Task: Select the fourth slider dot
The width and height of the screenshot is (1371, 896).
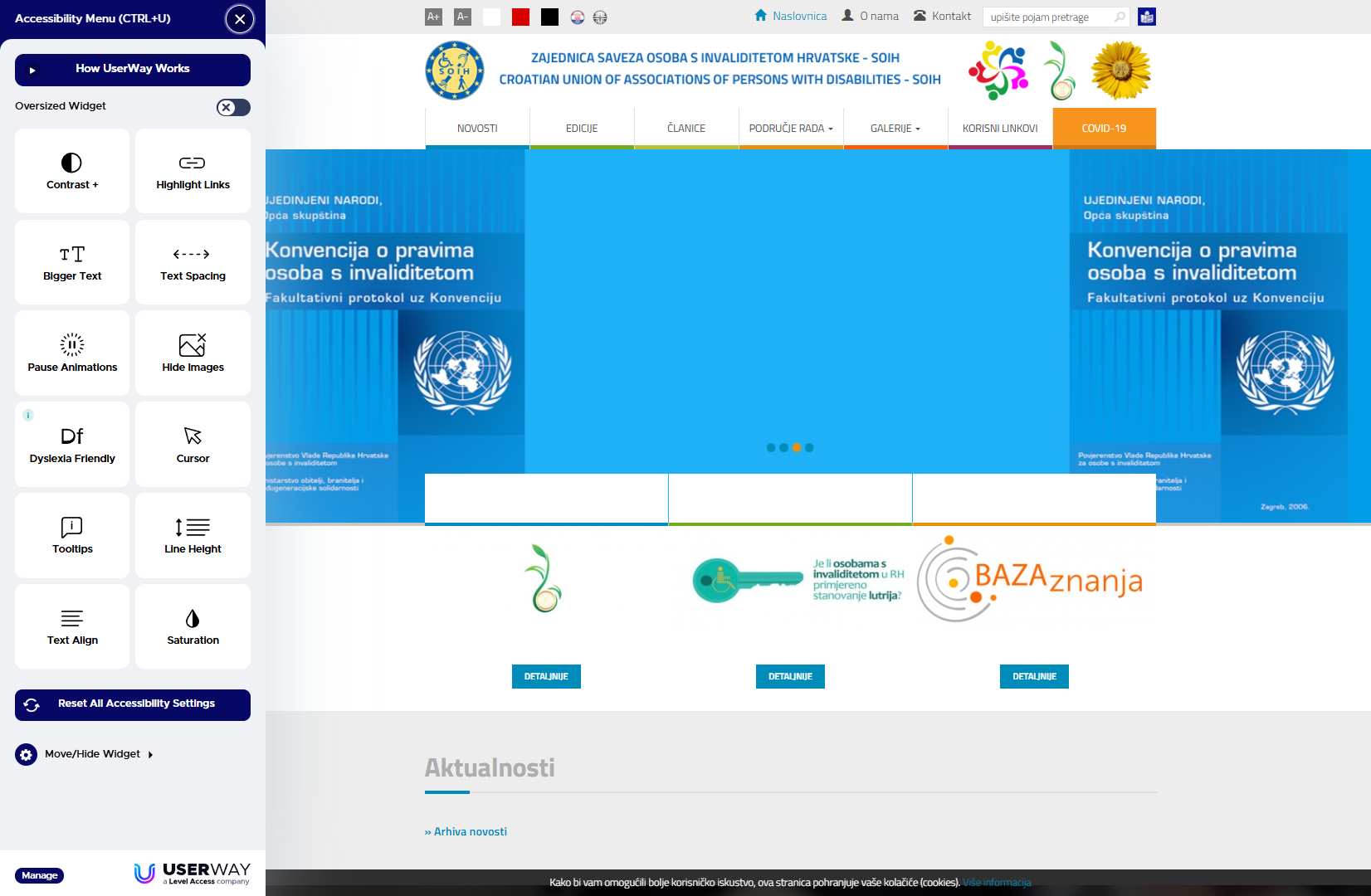Action: point(809,447)
